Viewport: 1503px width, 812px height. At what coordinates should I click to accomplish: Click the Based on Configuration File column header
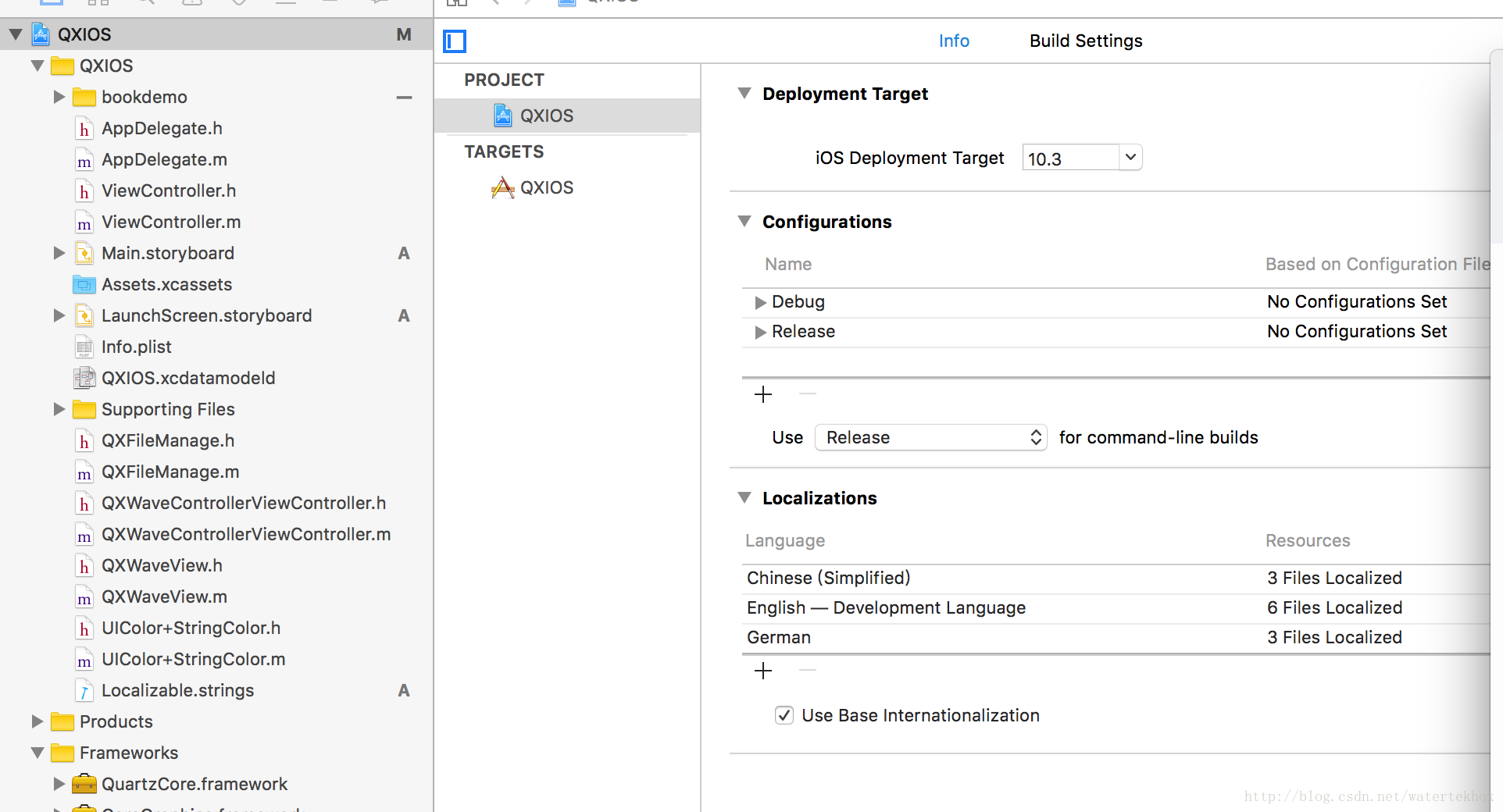click(1378, 265)
